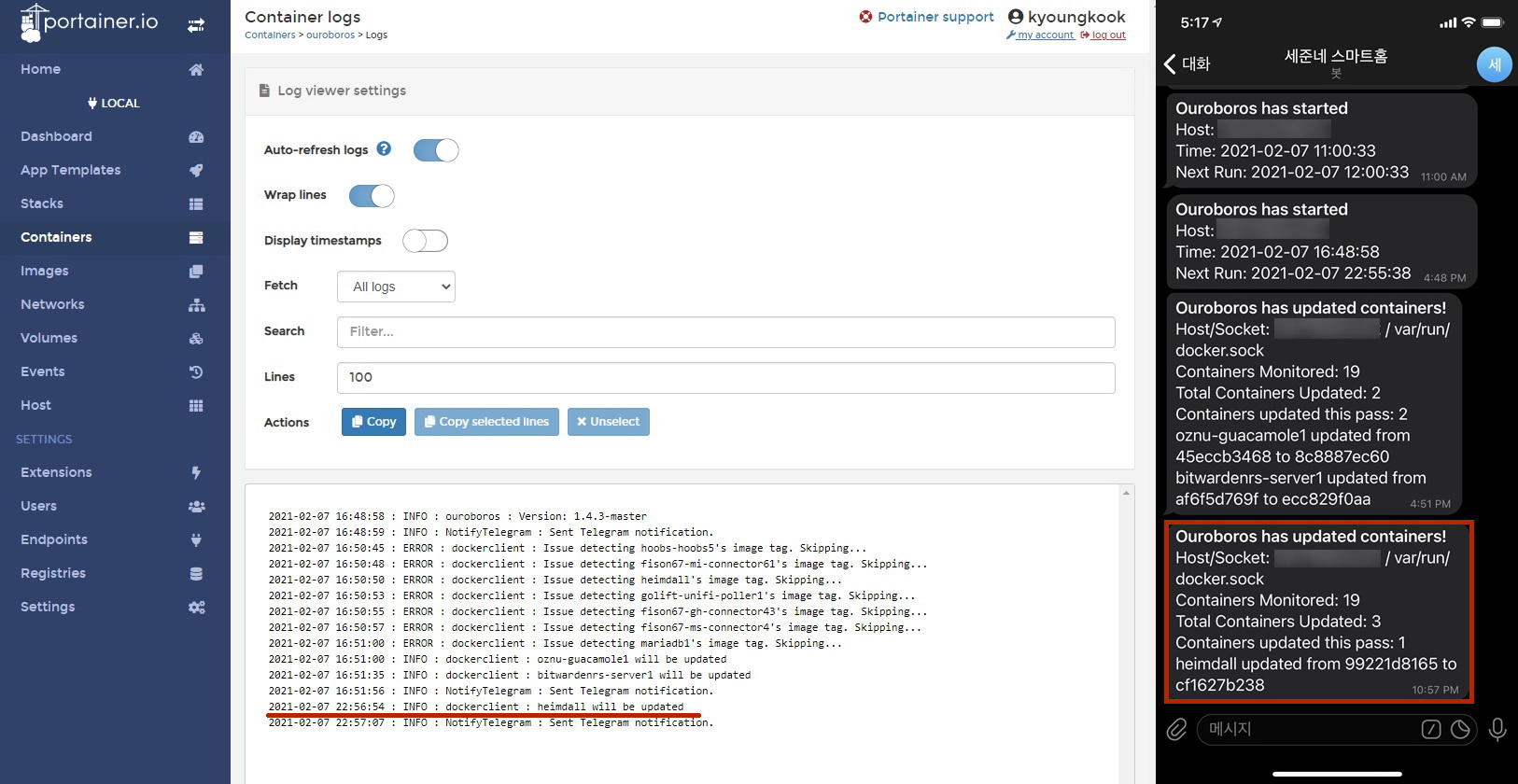This screenshot has width=1518, height=784.
Task: Click the Host grid icon
Action: (196, 405)
